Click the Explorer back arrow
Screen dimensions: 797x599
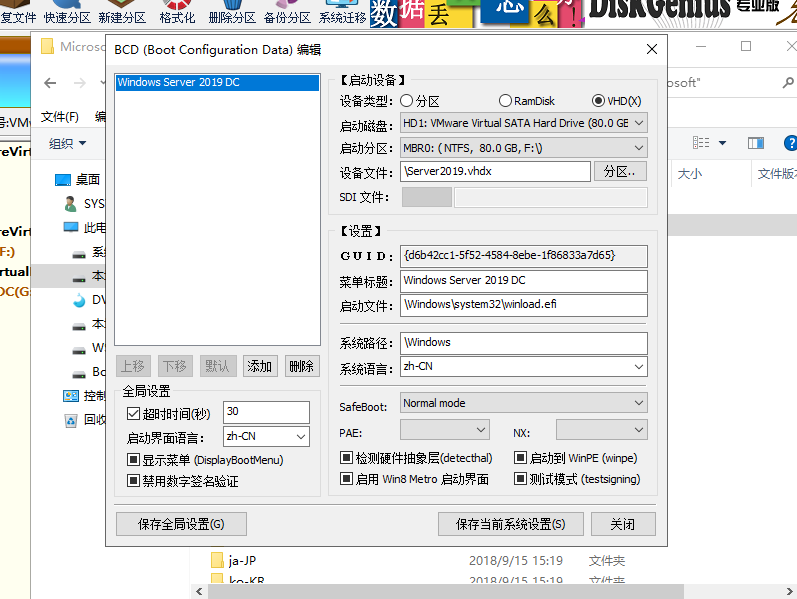tap(50, 82)
